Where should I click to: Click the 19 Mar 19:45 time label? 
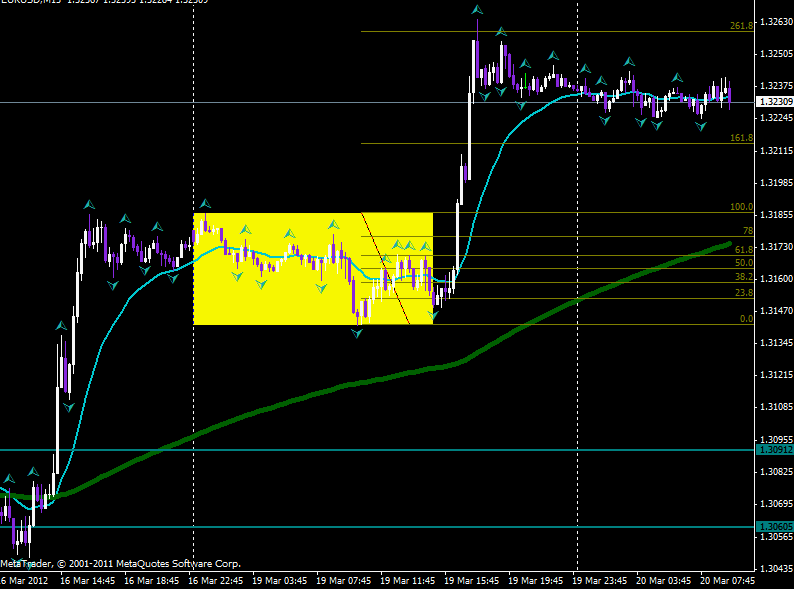(x=536, y=581)
